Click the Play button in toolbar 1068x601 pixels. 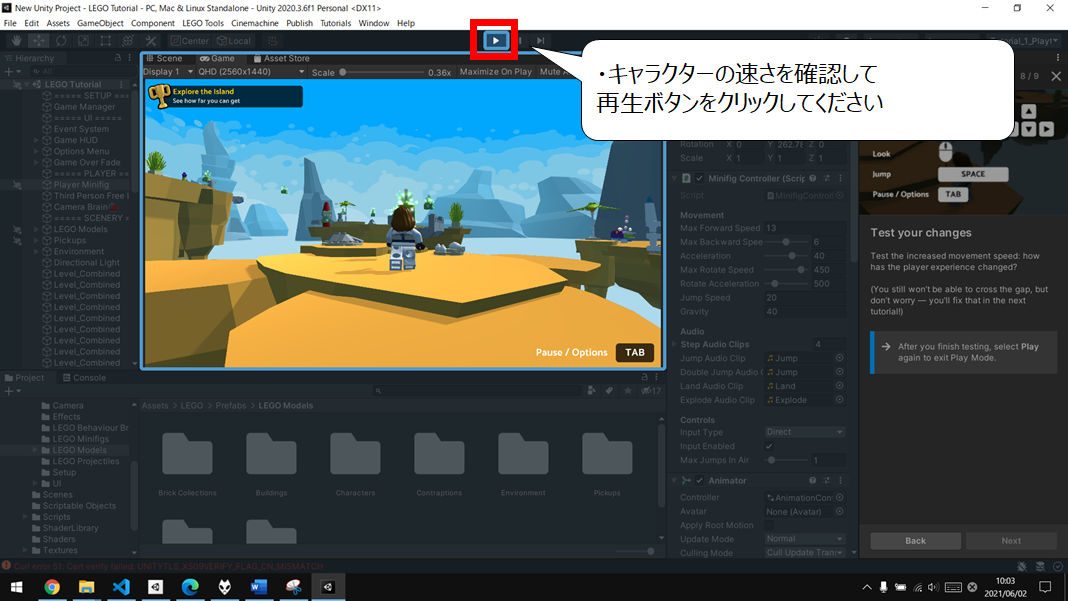coord(495,40)
